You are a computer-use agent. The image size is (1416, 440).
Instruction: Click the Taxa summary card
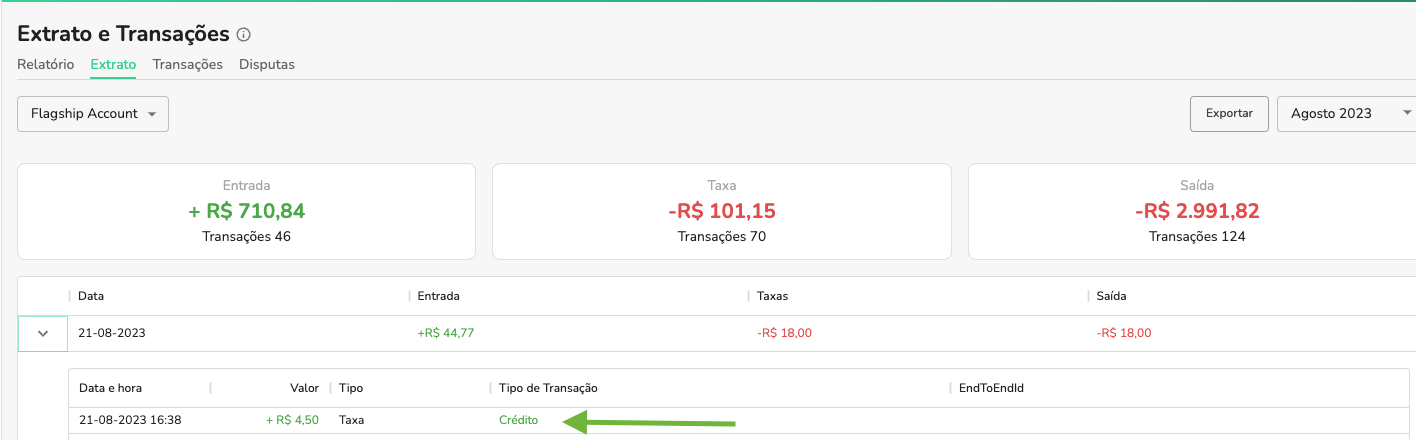721,211
